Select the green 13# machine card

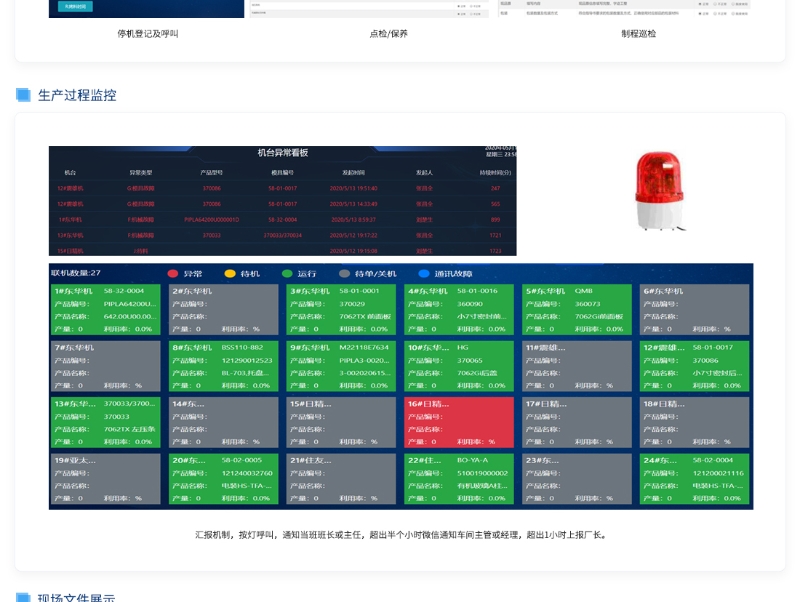pyautogui.click(x=106, y=422)
